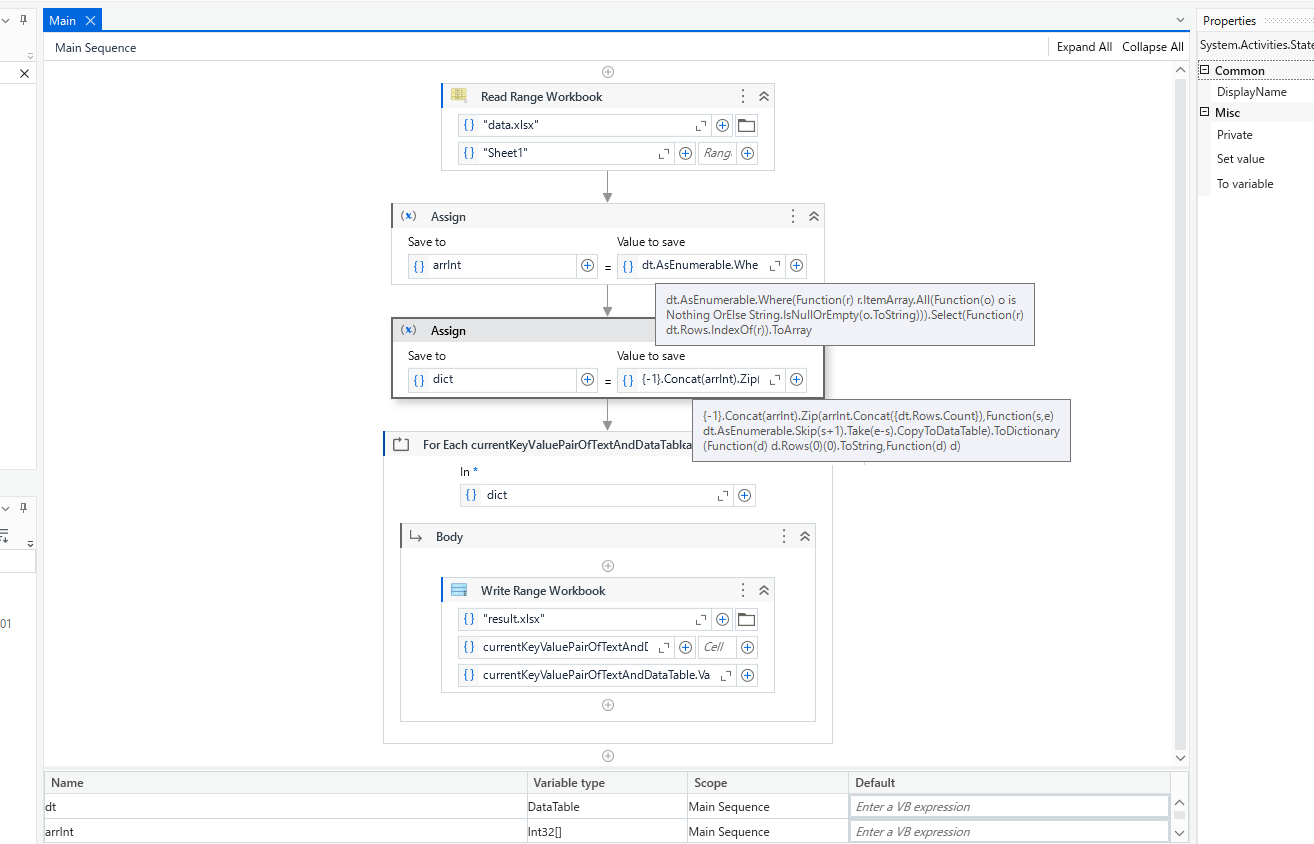Switch to the Main tab
Image resolution: width=1314 pixels, height=844 pixels.
[63, 18]
